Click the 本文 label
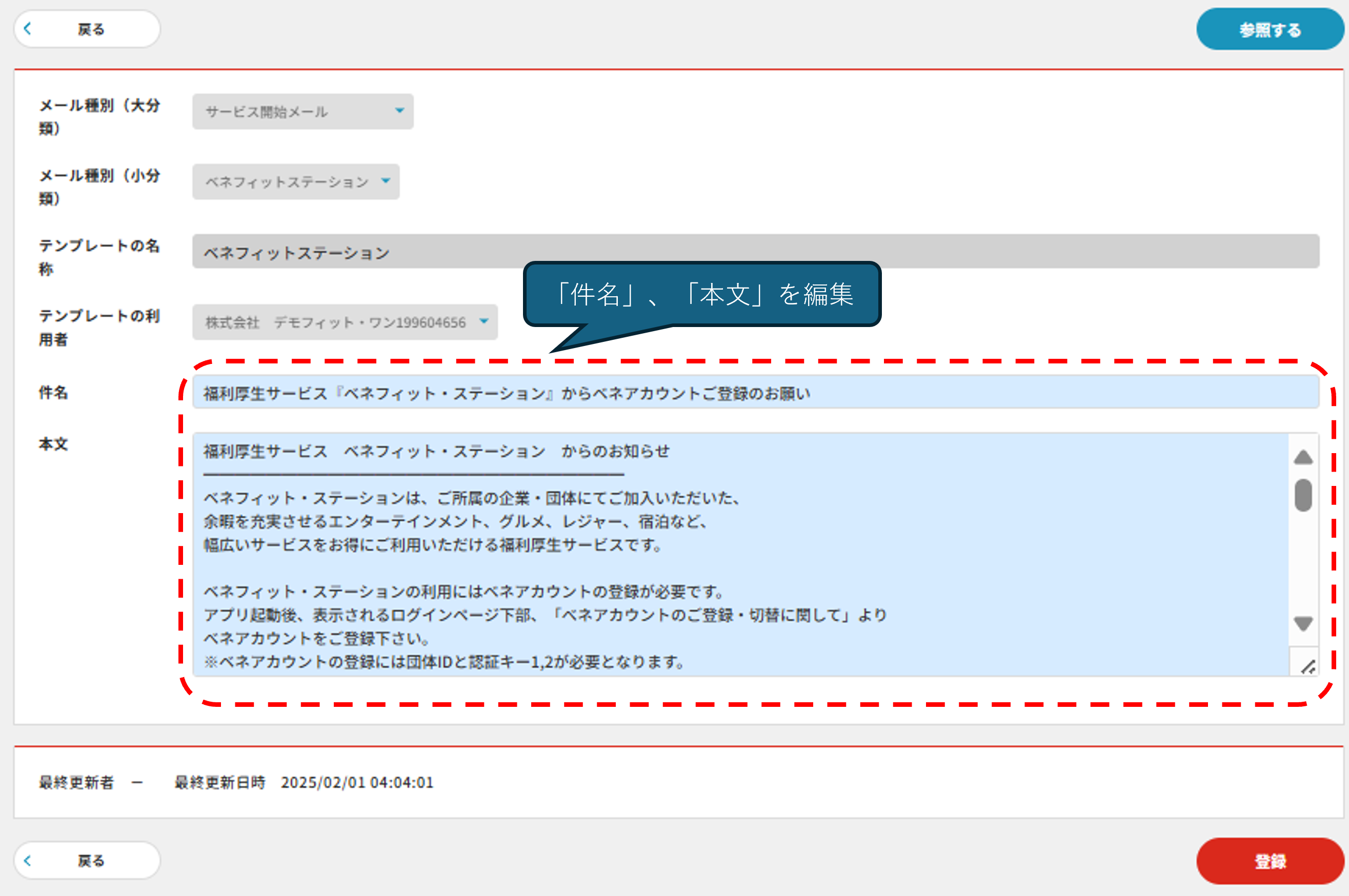Viewport: 1349px width, 896px height. pyautogui.click(x=54, y=444)
